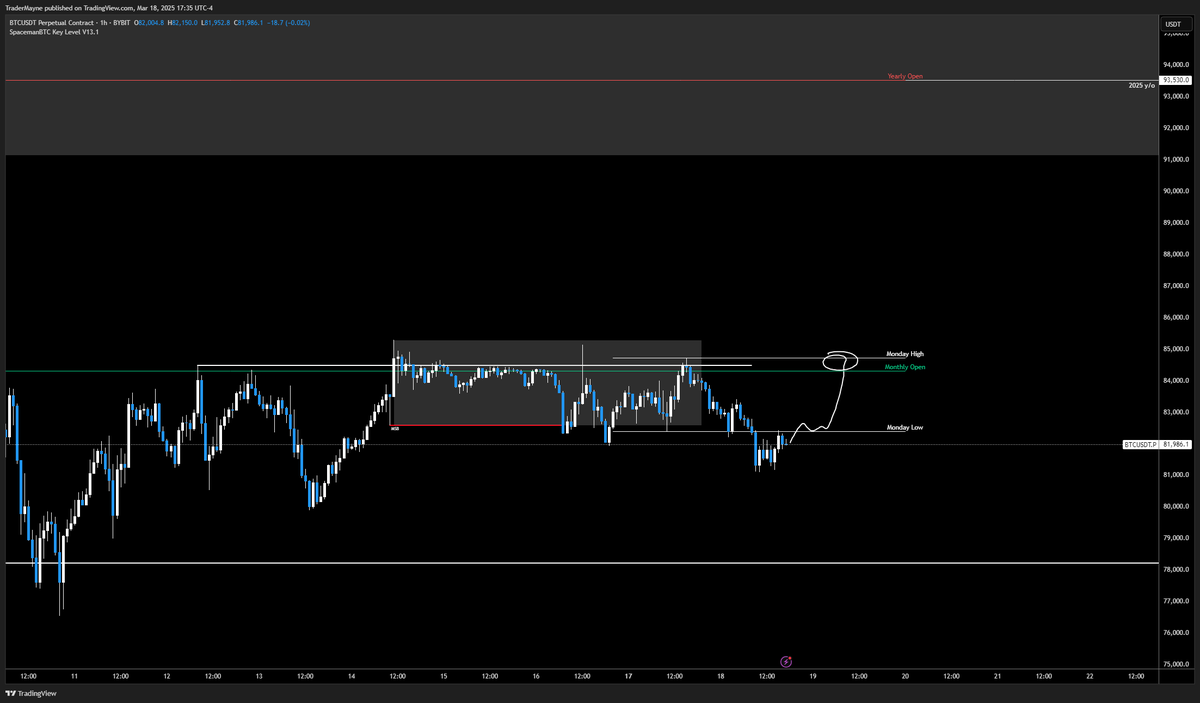The height and width of the screenshot is (703, 1200).
Task: Click the close value C81,986.1 in the legend
Action: [249, 21]
